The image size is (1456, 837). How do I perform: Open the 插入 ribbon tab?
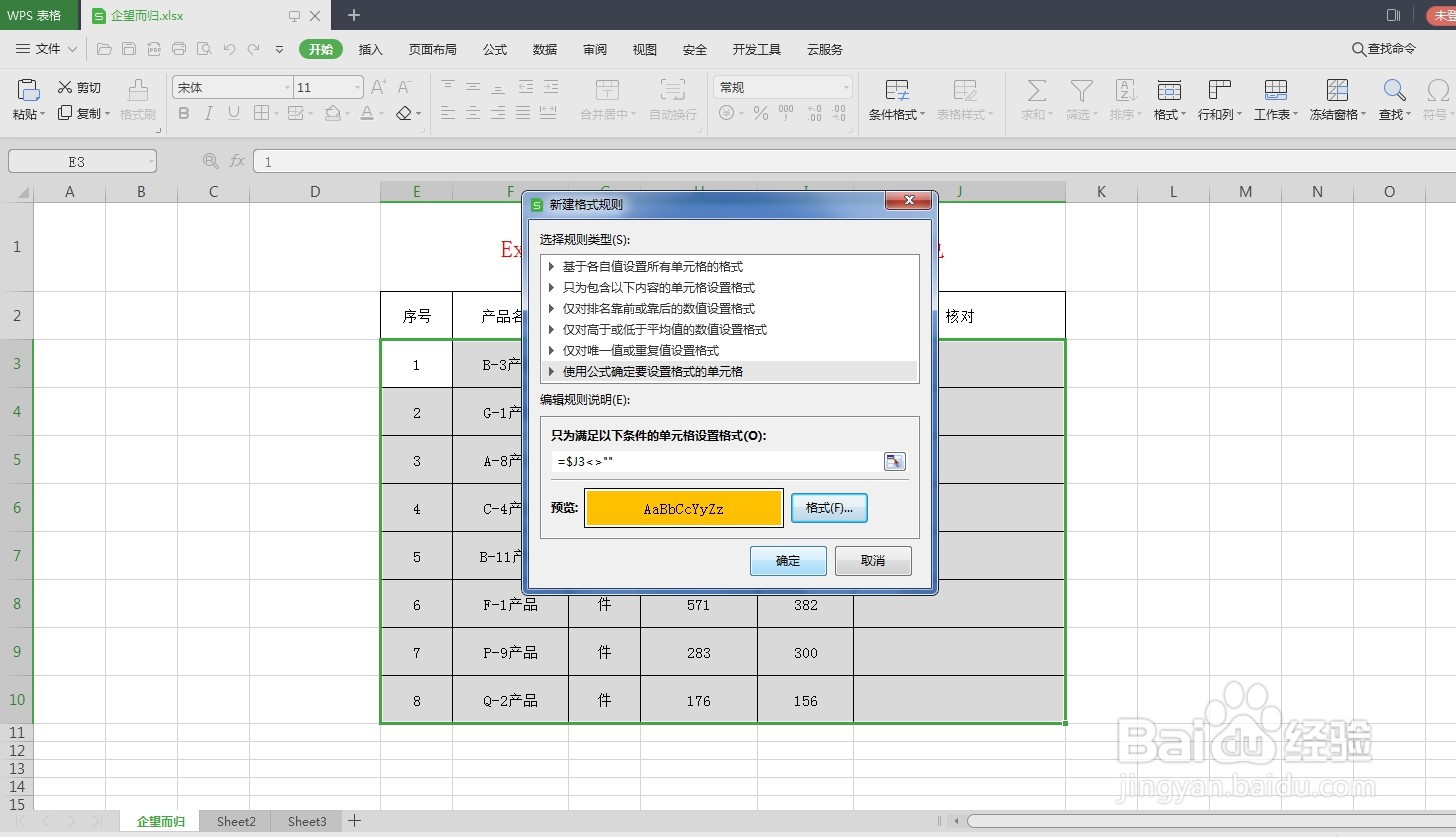coord(371,49)
